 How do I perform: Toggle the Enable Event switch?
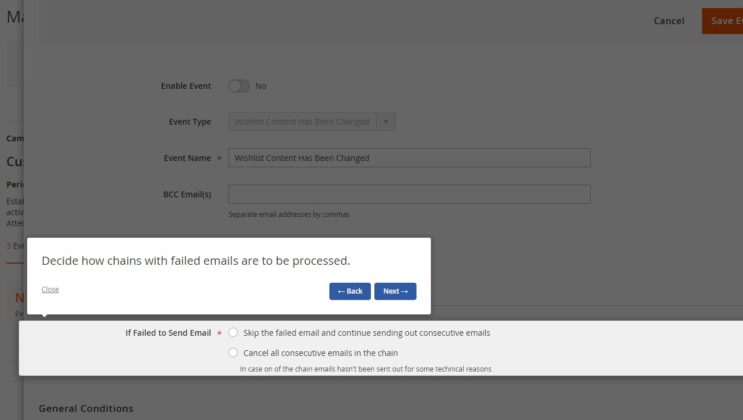click(239, 86)
